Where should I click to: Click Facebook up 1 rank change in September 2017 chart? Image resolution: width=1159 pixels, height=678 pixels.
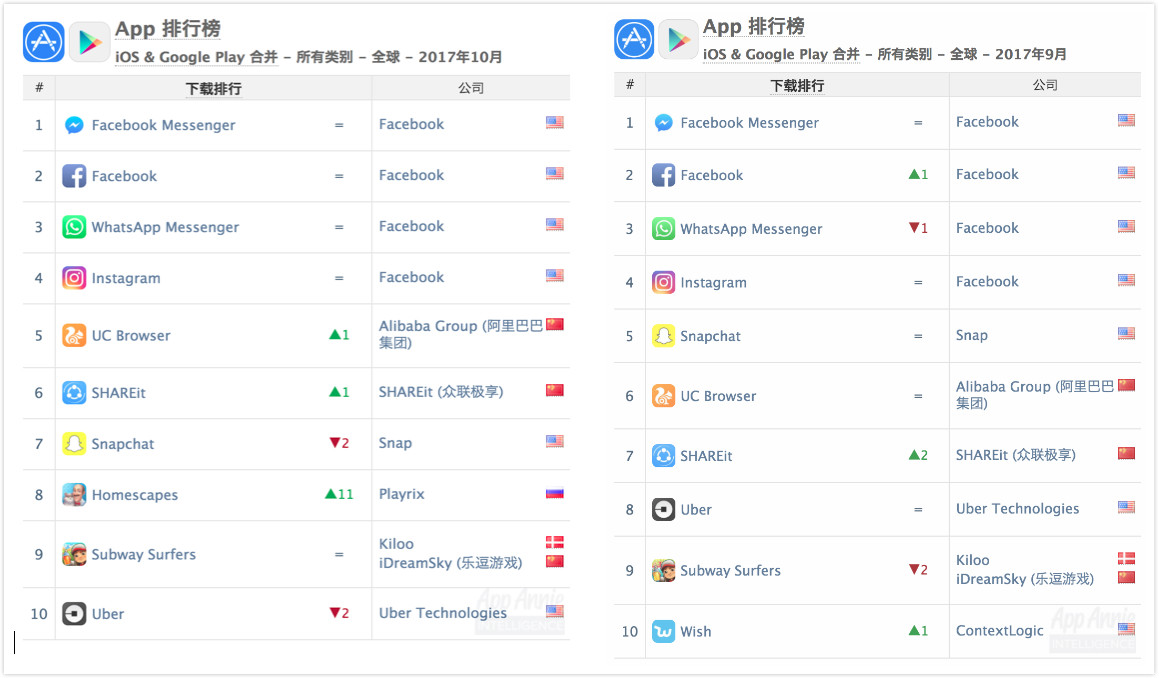[x=918, y=174]
